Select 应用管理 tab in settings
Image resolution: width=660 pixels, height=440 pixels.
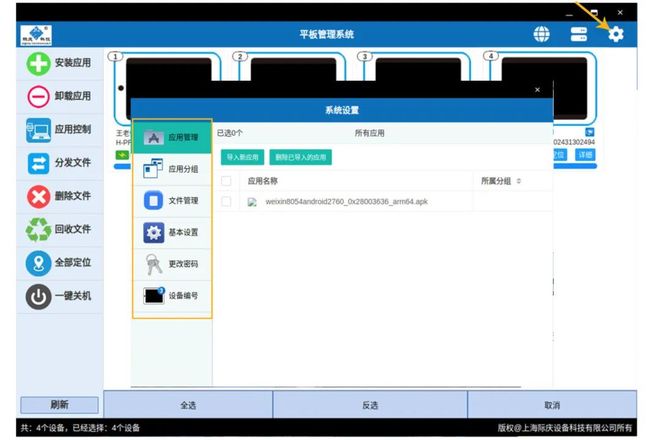[x=172, y=137]
